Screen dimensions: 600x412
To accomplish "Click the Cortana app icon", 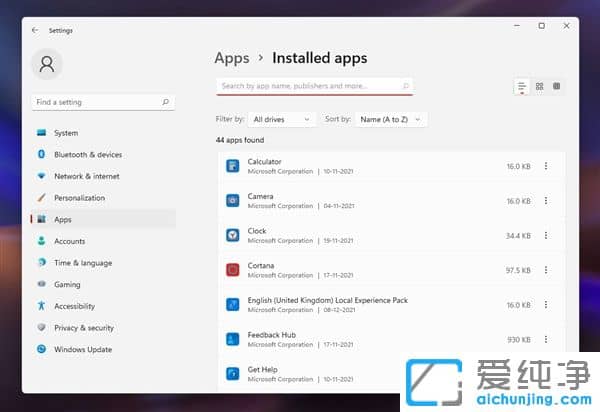I will click(x=233, y=270).
